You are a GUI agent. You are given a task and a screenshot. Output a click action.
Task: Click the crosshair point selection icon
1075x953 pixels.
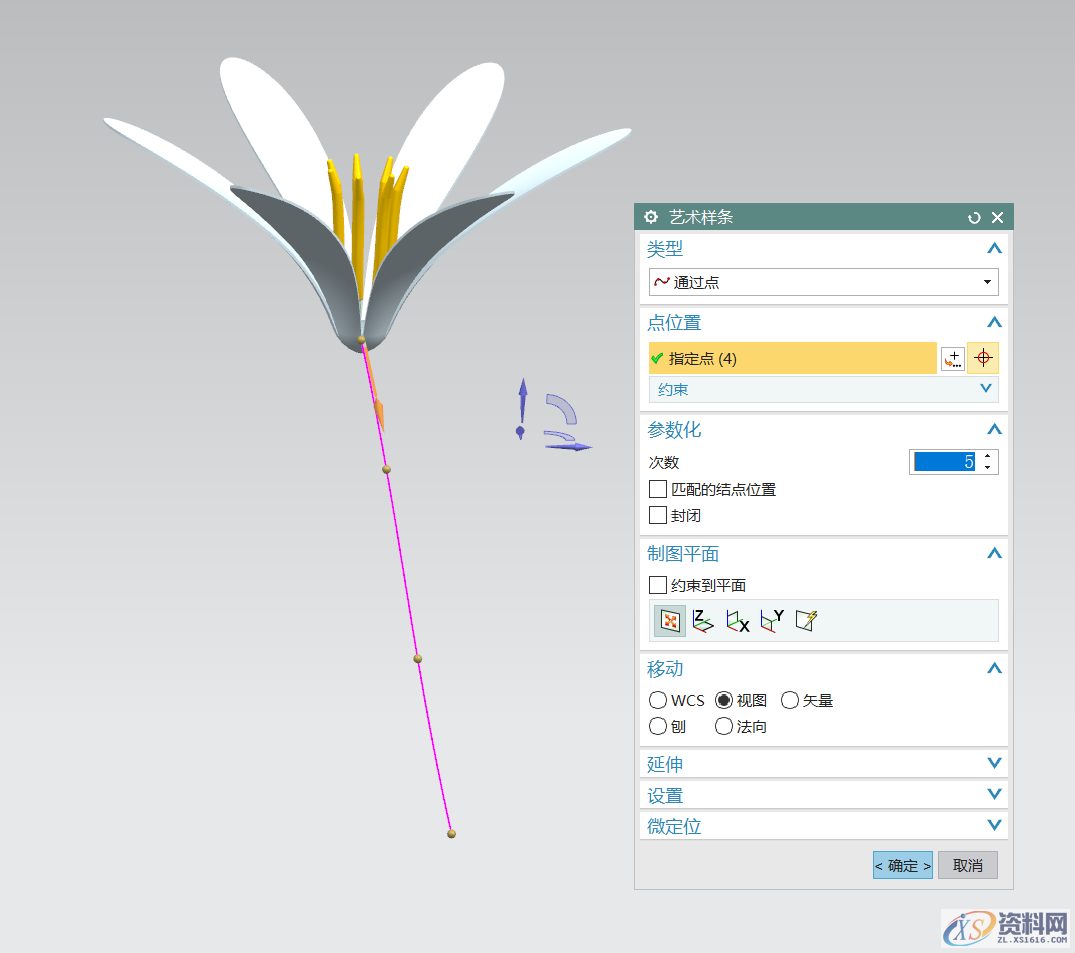(x=982, y=358)
